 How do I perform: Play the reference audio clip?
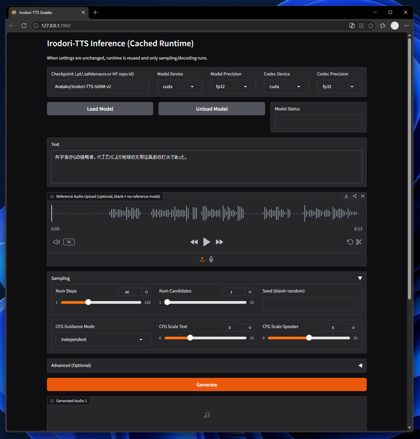206,242
